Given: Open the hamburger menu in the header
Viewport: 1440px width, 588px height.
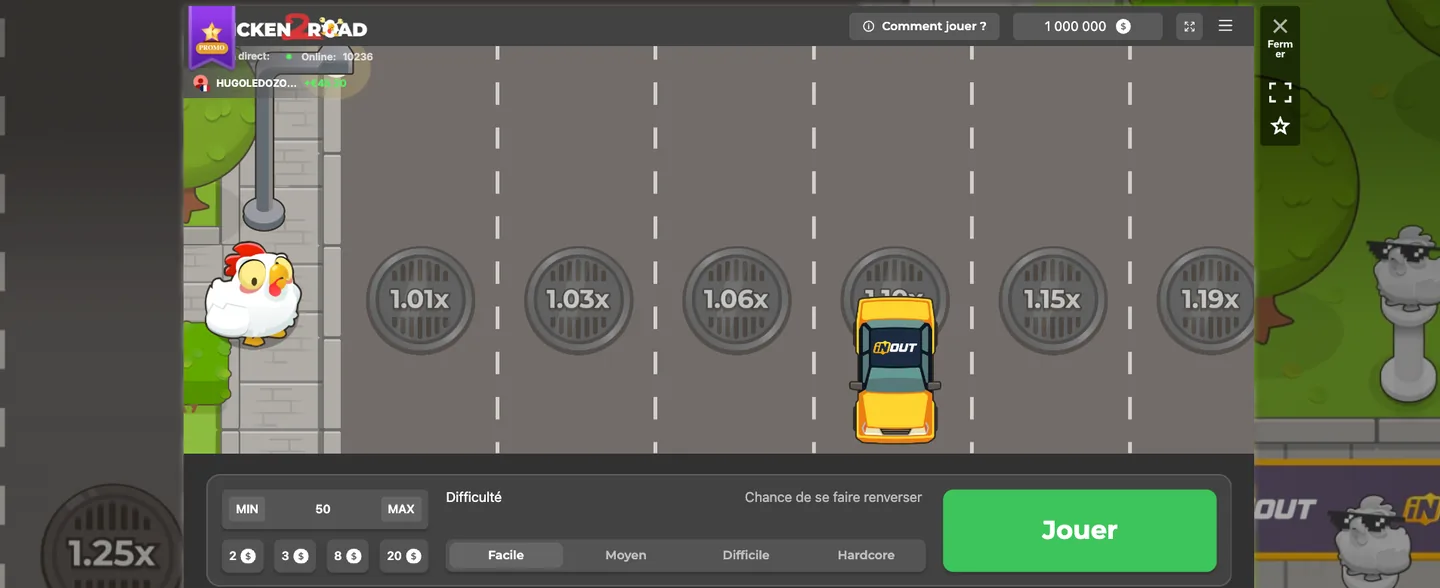Looking at the screenshot, I should [1225, 26].
